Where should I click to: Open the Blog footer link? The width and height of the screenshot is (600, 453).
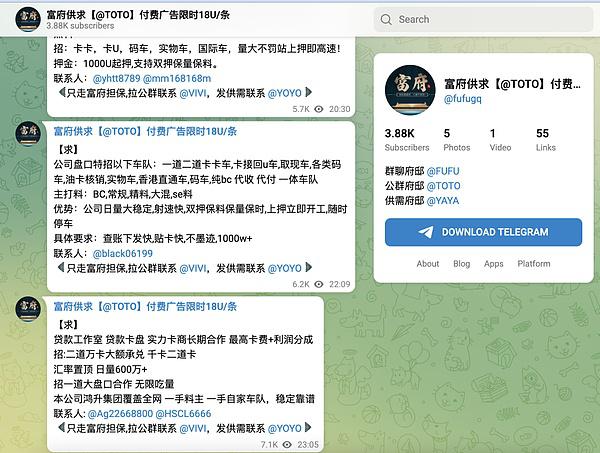tap(461, 264)
